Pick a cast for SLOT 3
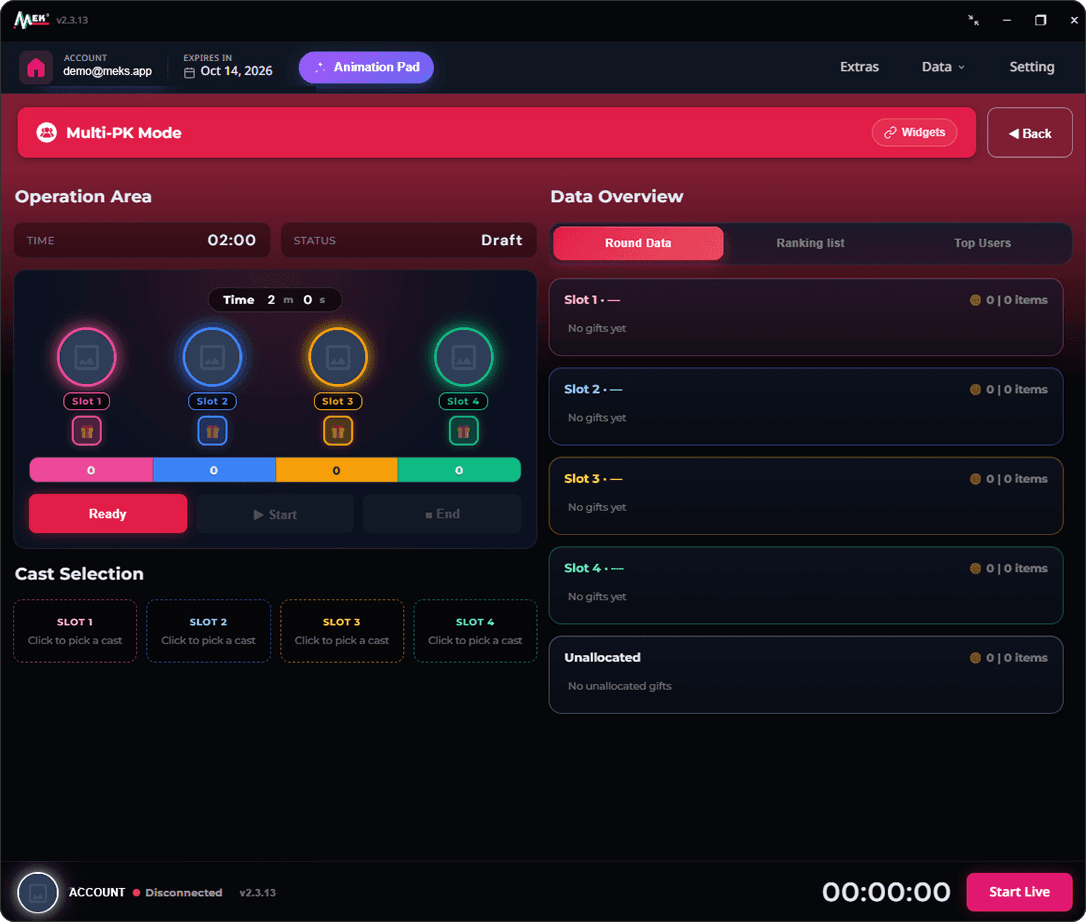Viewport: 1086px width, 922px height. pyautogui.click(x=341, y=631)
